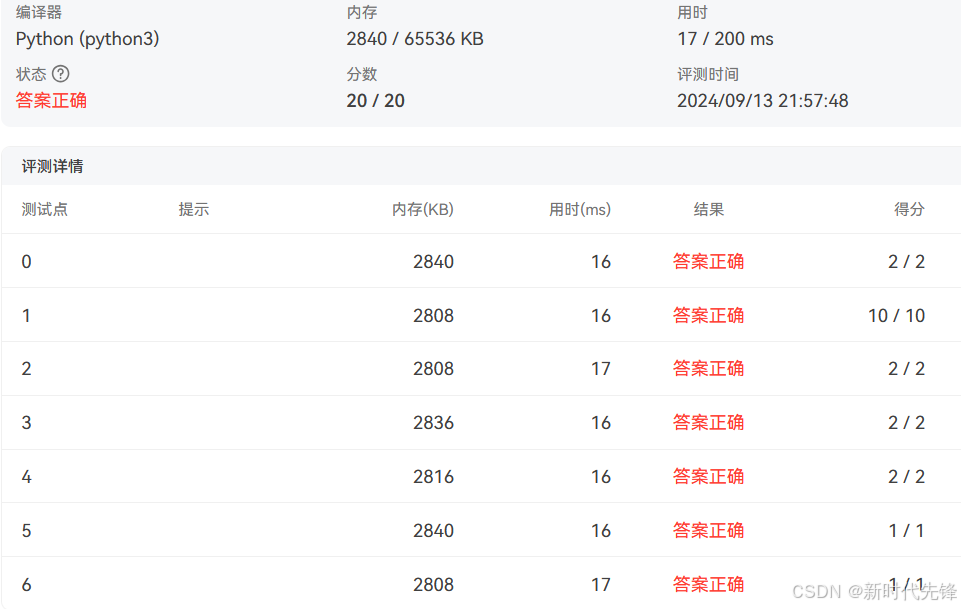Screen dimensions: 961x609
Task: Click the evaluation timestamp 2024/09/13 21:57:48
Action: (763, 100)
